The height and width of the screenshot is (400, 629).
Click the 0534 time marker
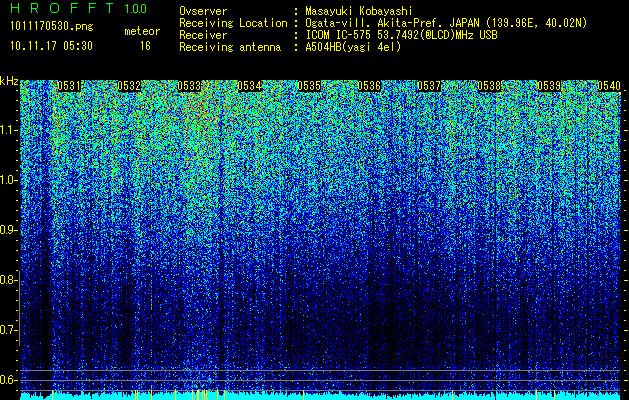point(249,86)
